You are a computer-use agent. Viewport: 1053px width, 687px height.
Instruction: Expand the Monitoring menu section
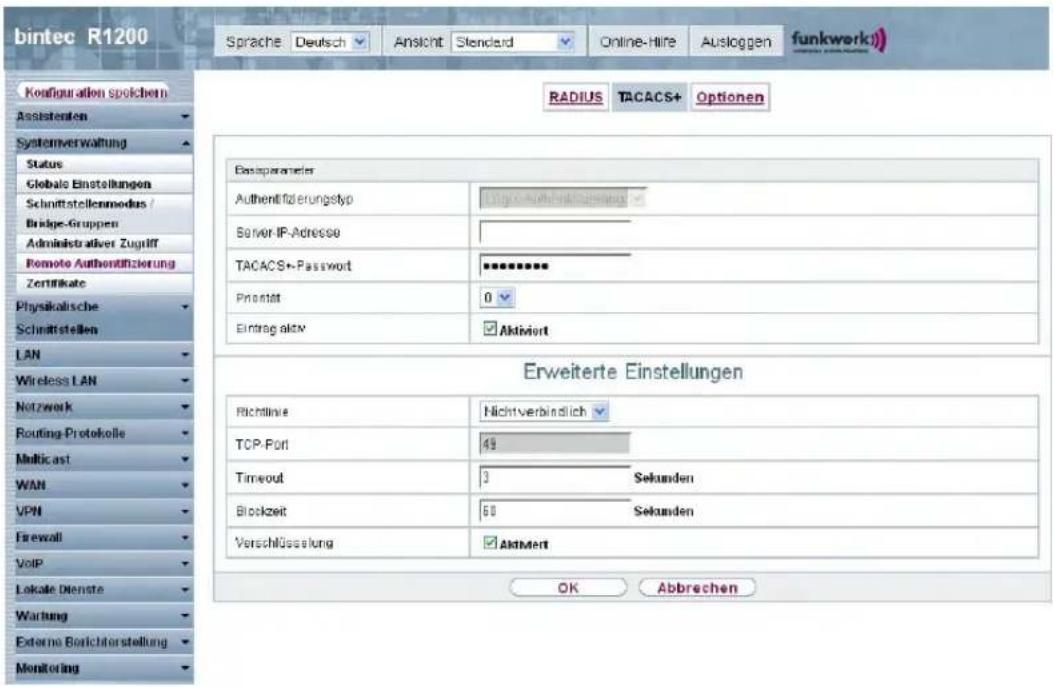point(103,668)
